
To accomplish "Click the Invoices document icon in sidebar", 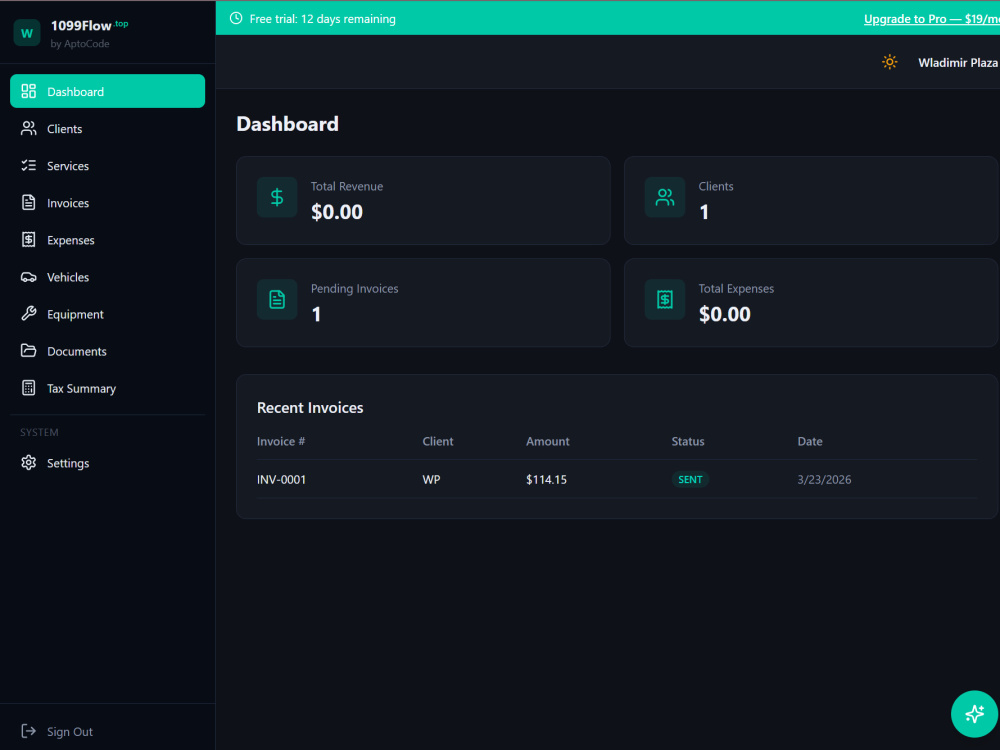I will (29, 202).
